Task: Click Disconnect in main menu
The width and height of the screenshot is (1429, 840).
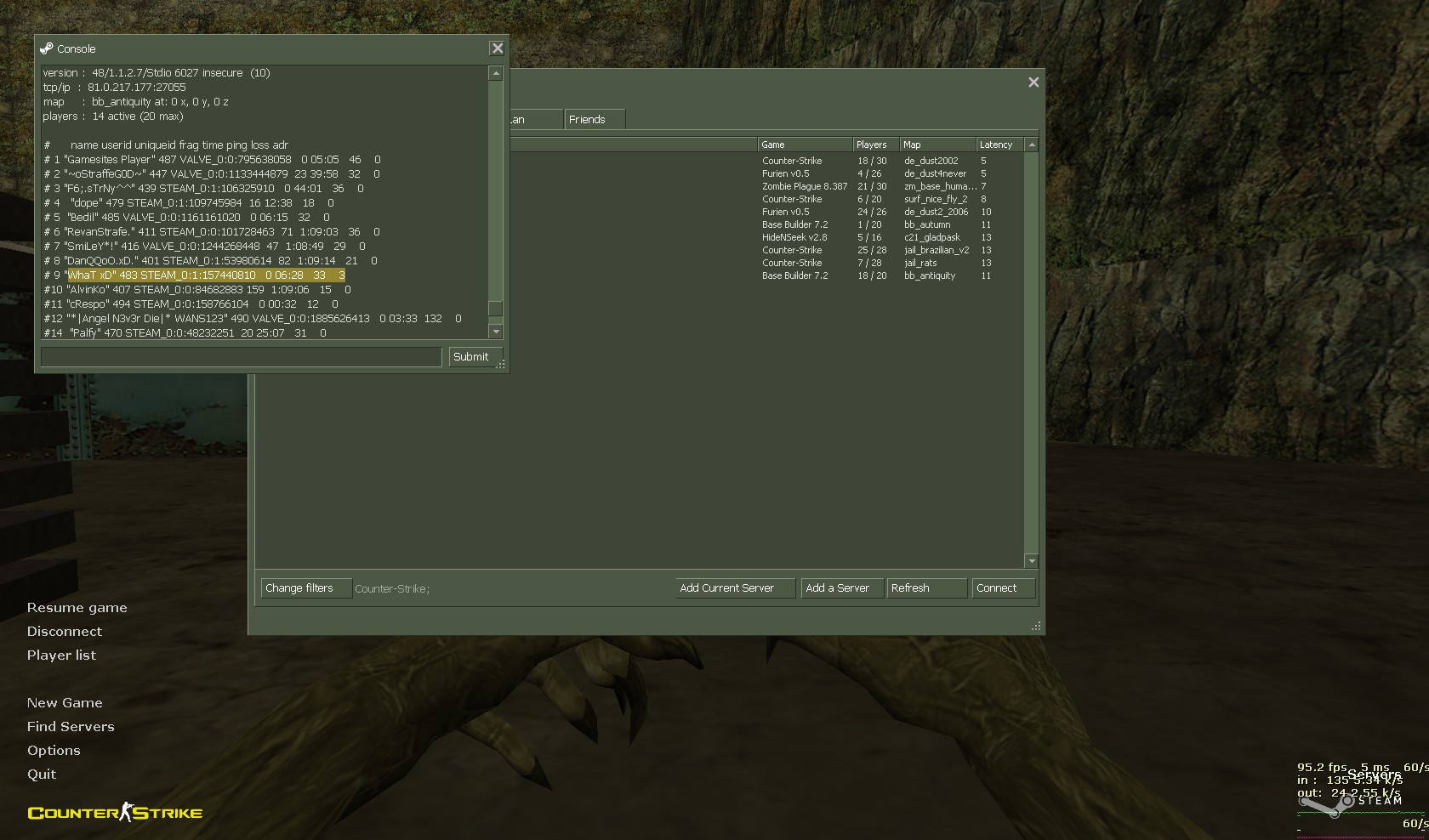Action: coord(64,632)
